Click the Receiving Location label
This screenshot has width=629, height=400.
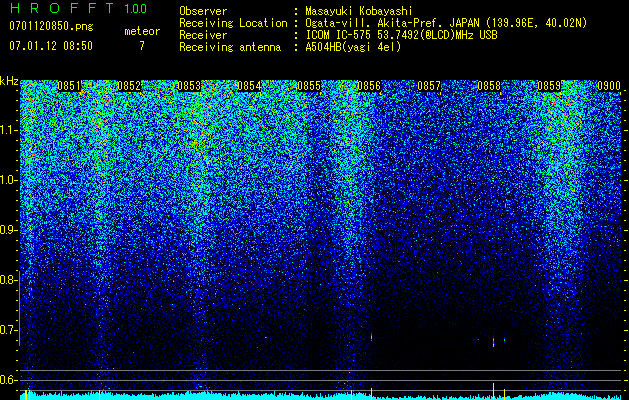[x=233, y=23]
